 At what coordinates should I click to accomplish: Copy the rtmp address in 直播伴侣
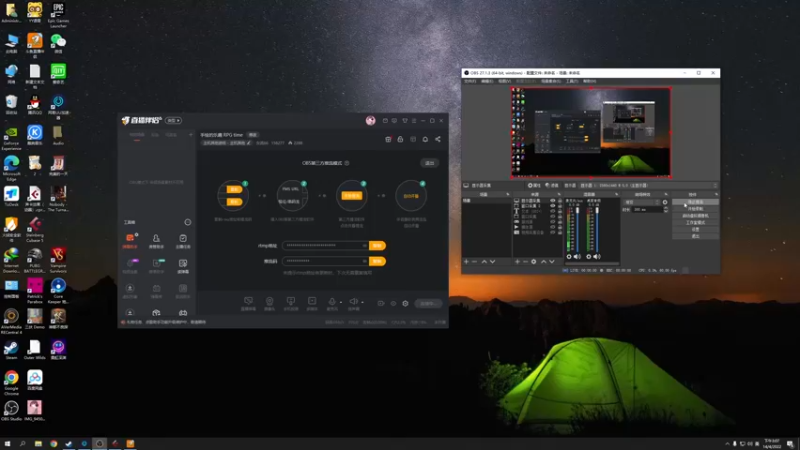tap(377, 245)
